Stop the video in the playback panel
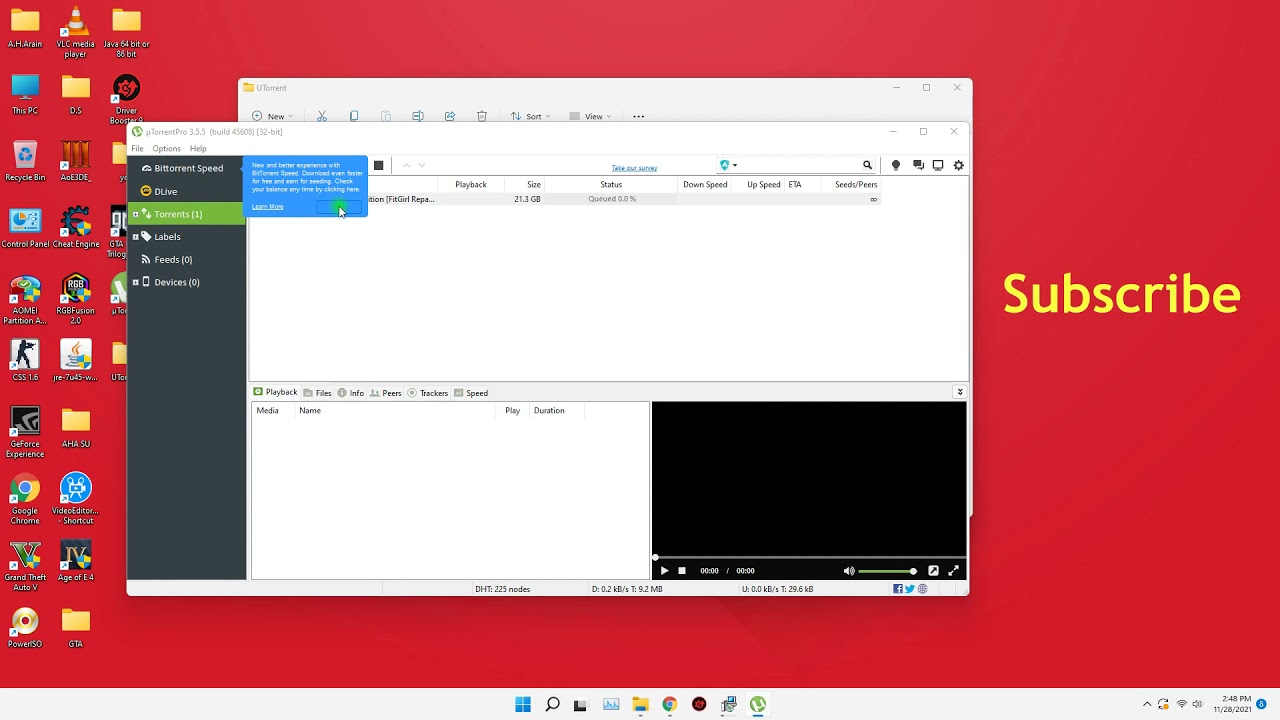 point(682,571)
